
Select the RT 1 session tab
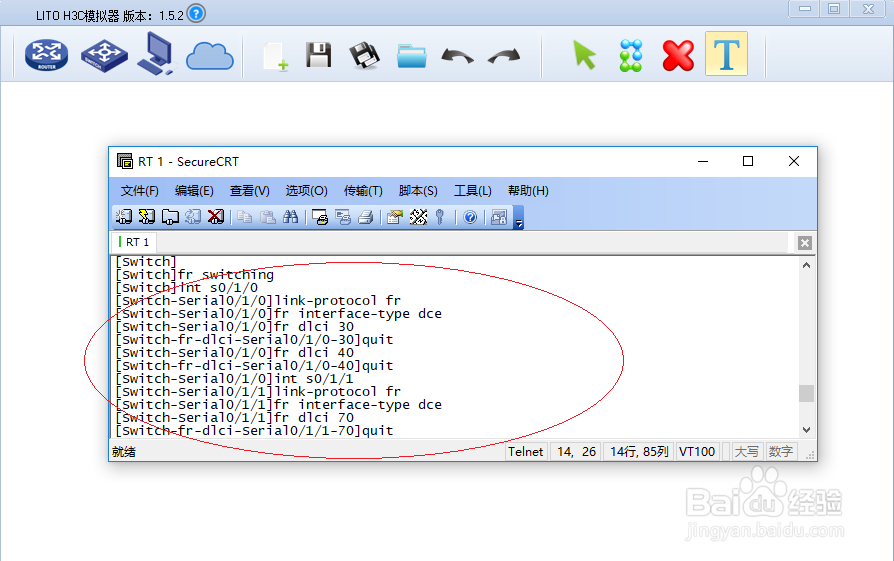[x=135, y=242]
